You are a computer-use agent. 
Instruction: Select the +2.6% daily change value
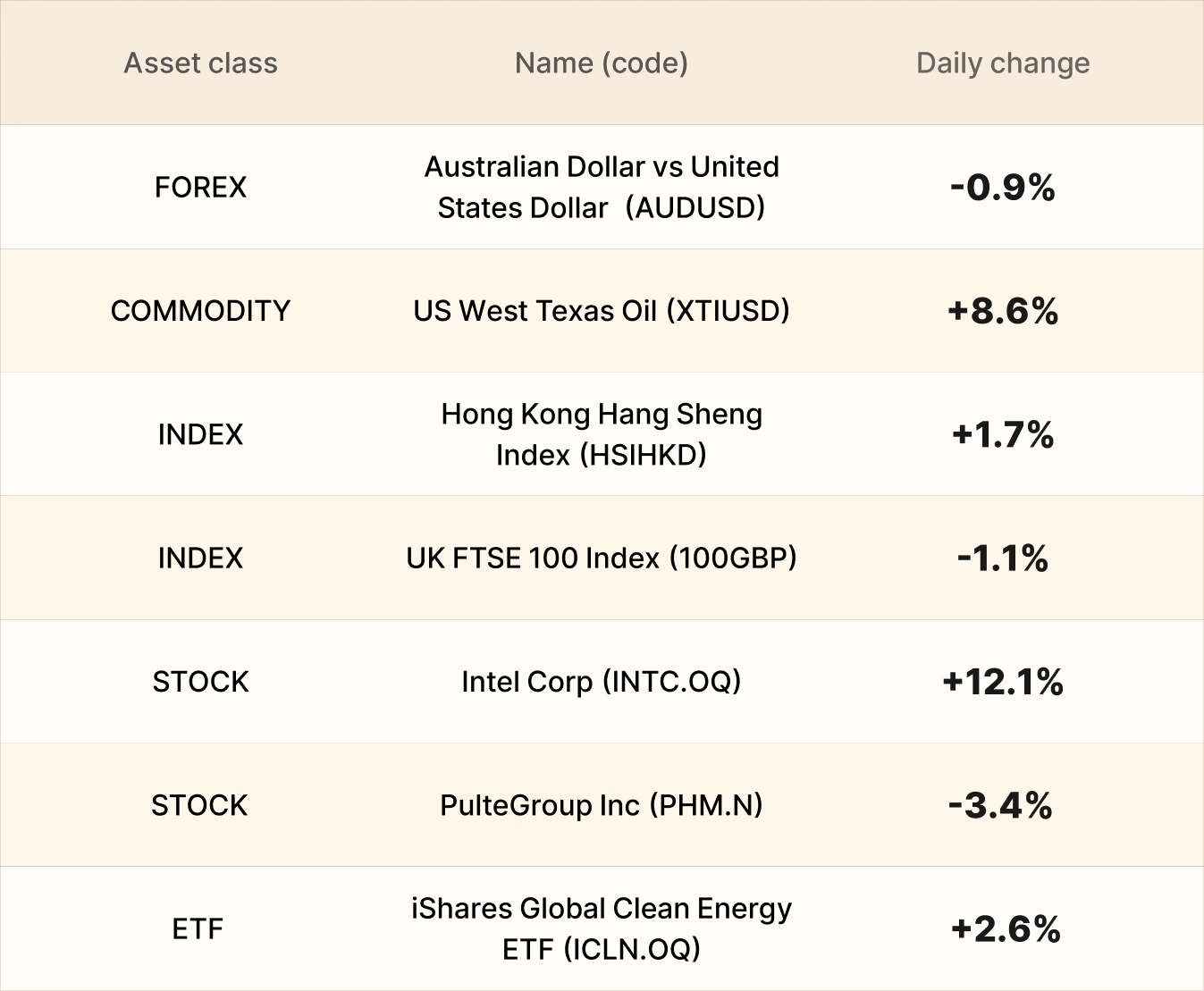click(x=1006, y=929)
